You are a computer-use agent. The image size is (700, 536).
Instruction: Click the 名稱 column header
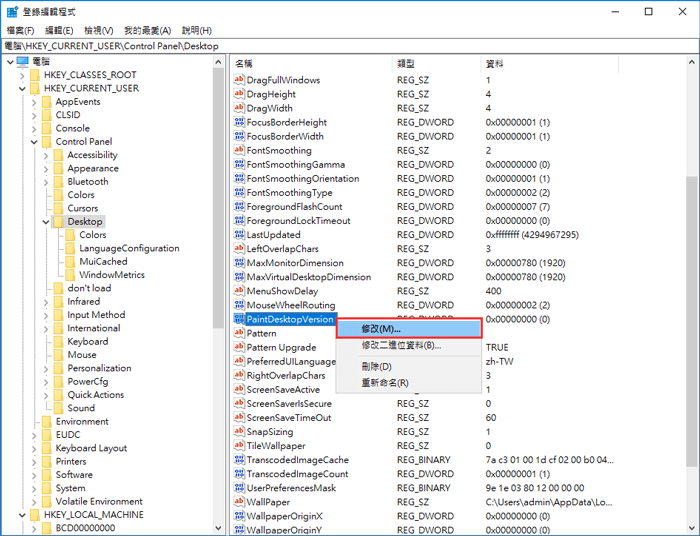click(312, 64)
